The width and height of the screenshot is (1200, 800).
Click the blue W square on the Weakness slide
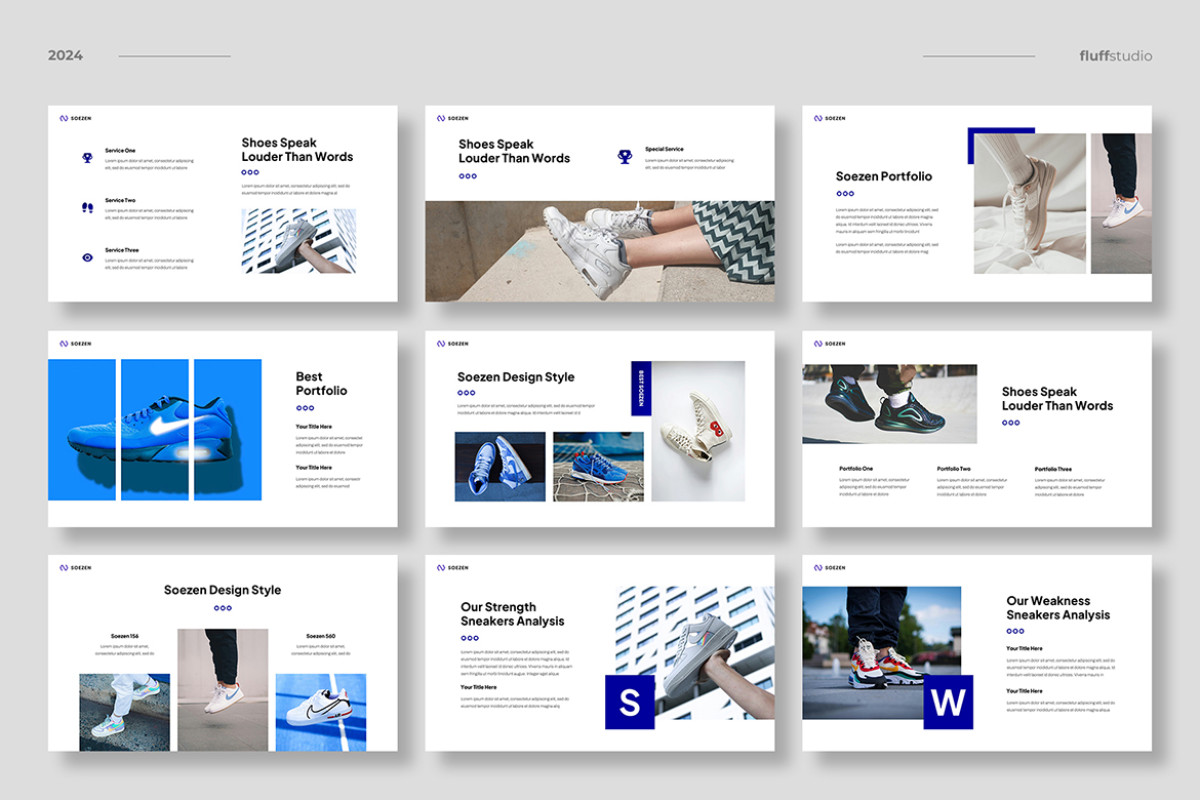coord(947,703)
